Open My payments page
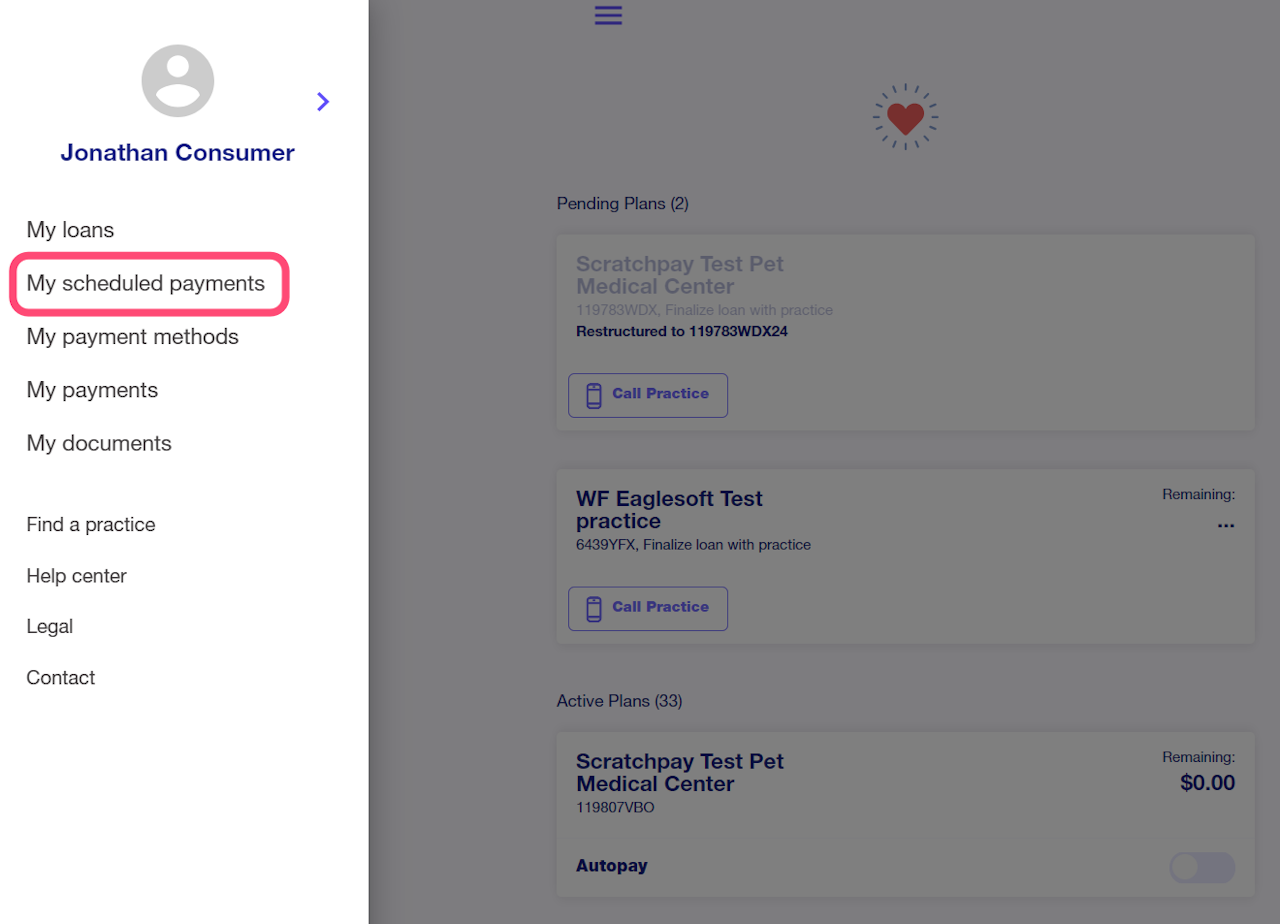 click(93, 390)
